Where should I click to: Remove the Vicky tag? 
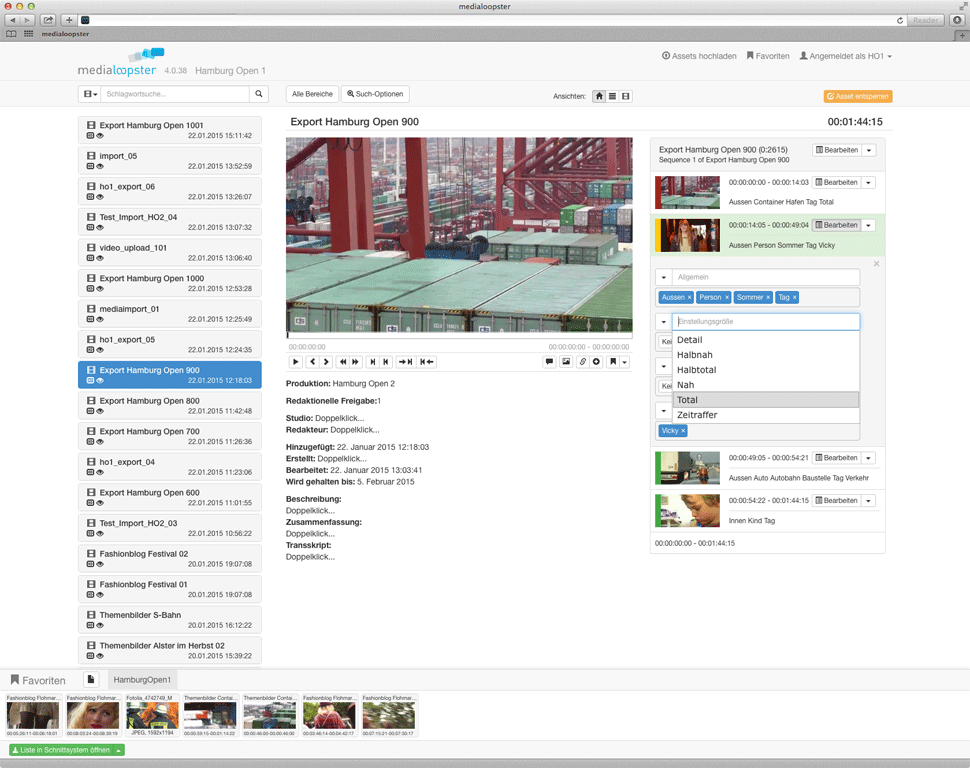coord(683,431)
